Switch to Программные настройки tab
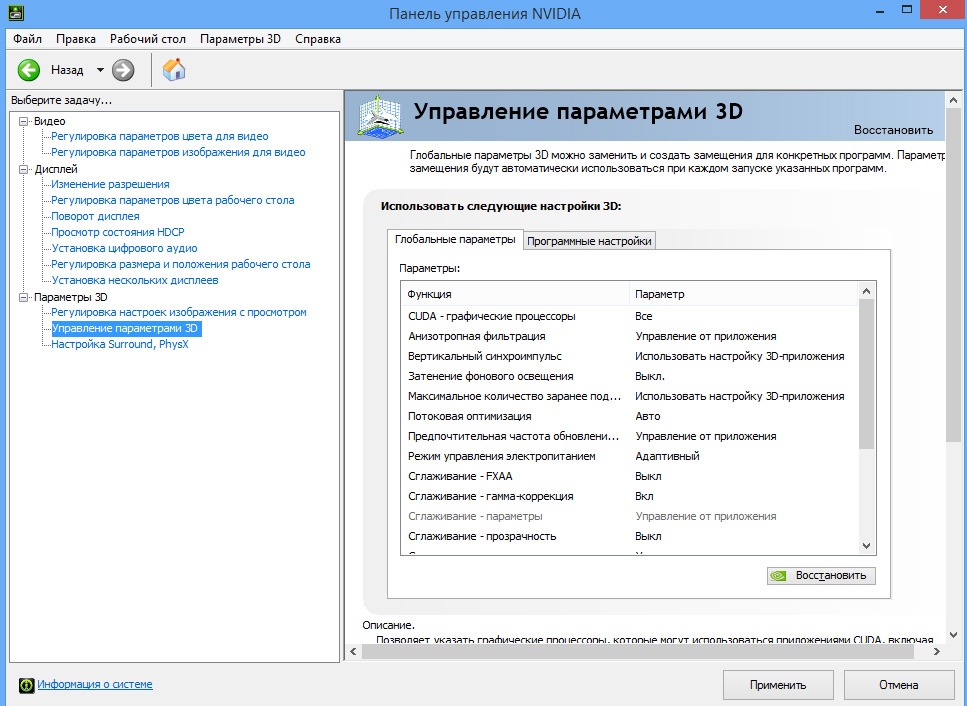The height and width of the screenshot is (706, 967). tap(589, 241)
